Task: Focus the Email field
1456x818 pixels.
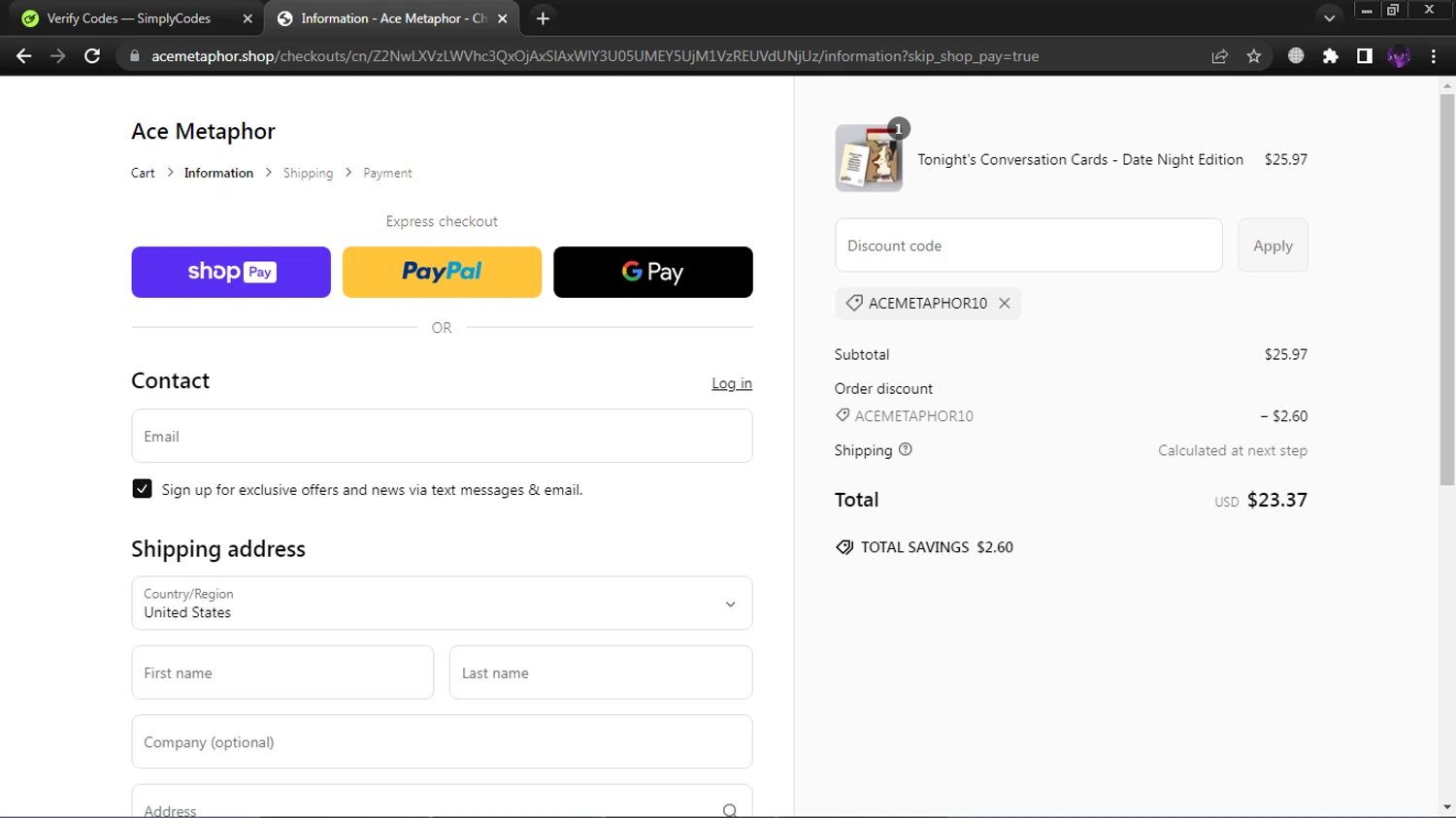Action: click(442, 436)
